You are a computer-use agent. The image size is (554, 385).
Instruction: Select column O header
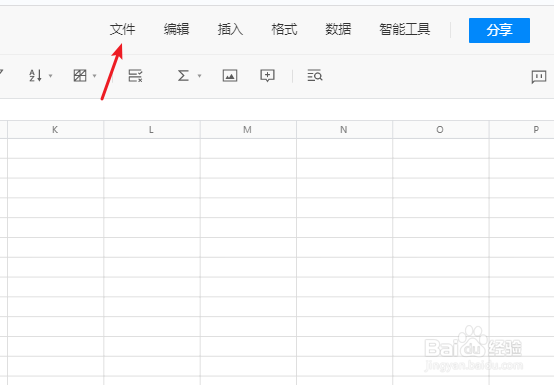pyautogui.click(x=441, y=130)
